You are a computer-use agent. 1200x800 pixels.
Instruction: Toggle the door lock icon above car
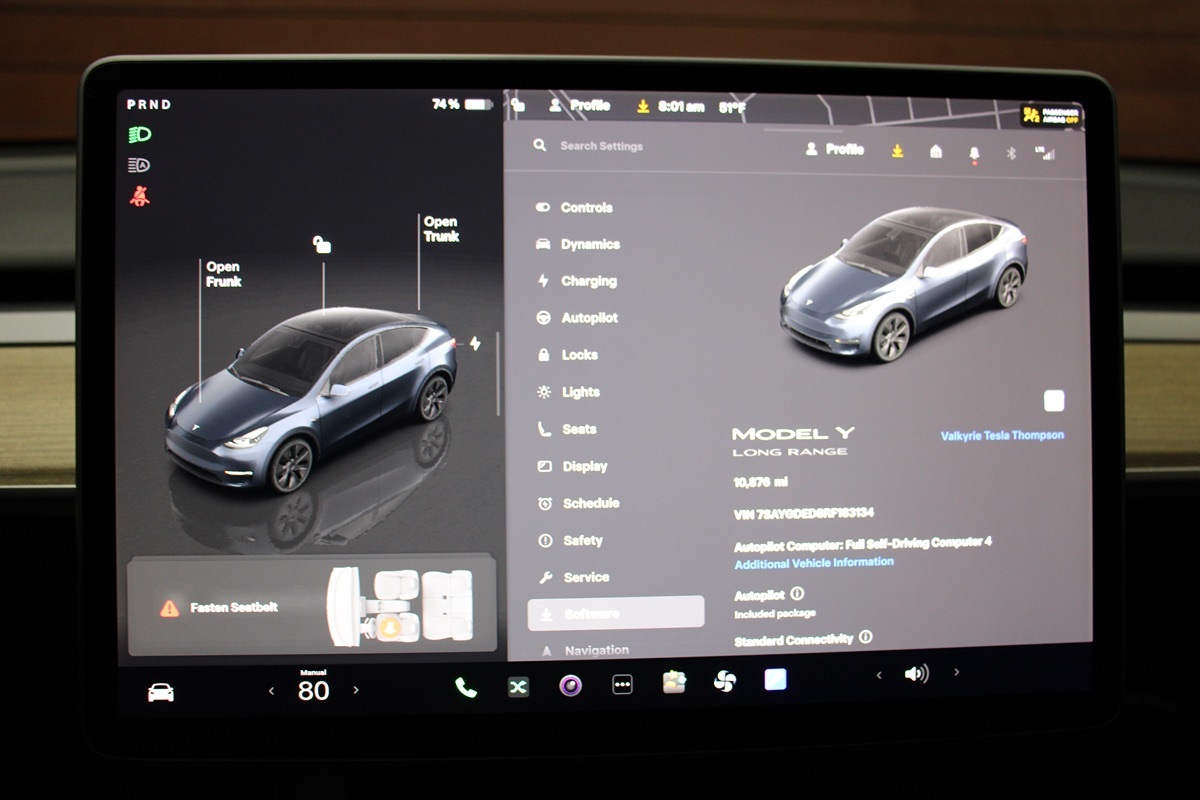(322, 244)
